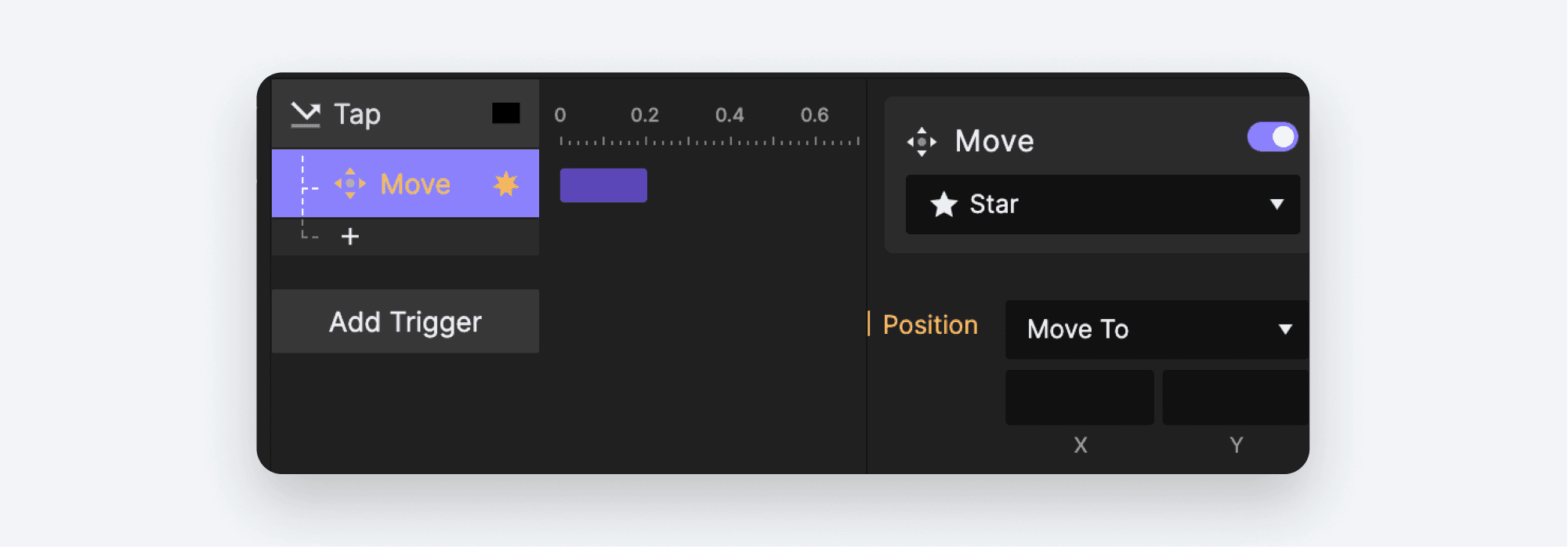Click the orange easing star icon on Move action
1568x547 pixels.
tap(506, 184)
